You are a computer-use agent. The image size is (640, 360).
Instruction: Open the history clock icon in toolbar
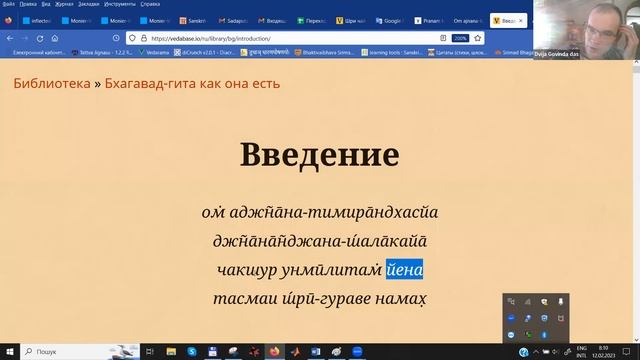point(116,38)
